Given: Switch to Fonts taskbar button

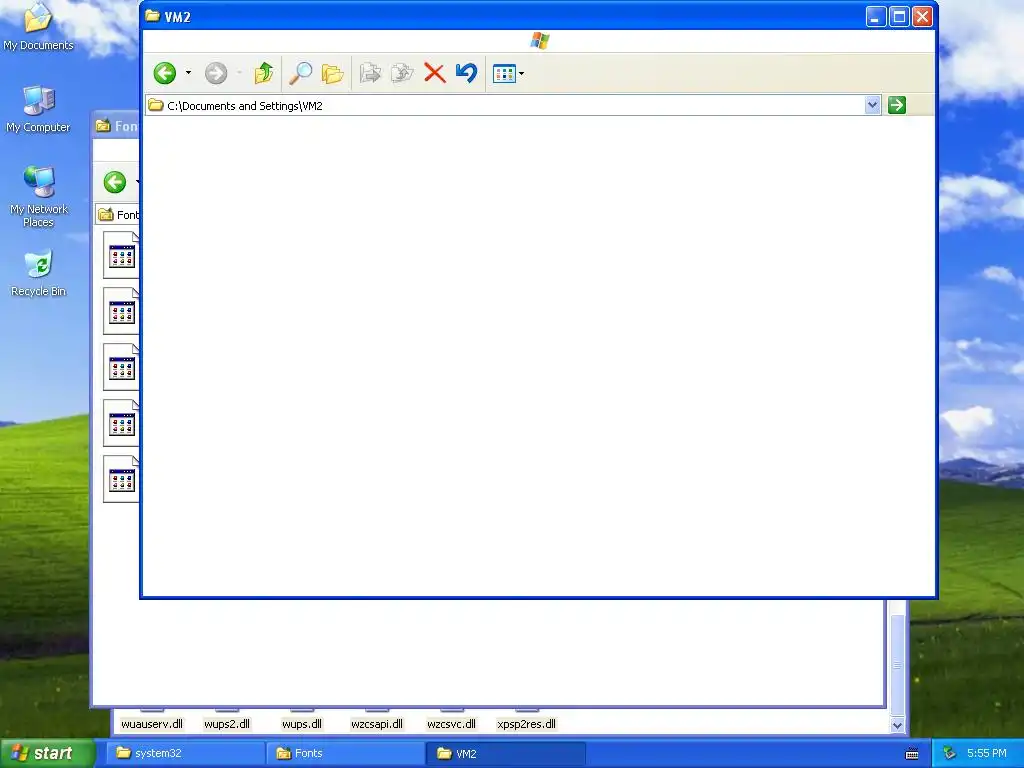Looking at the screenshot, I should click(x=346, y=754).
